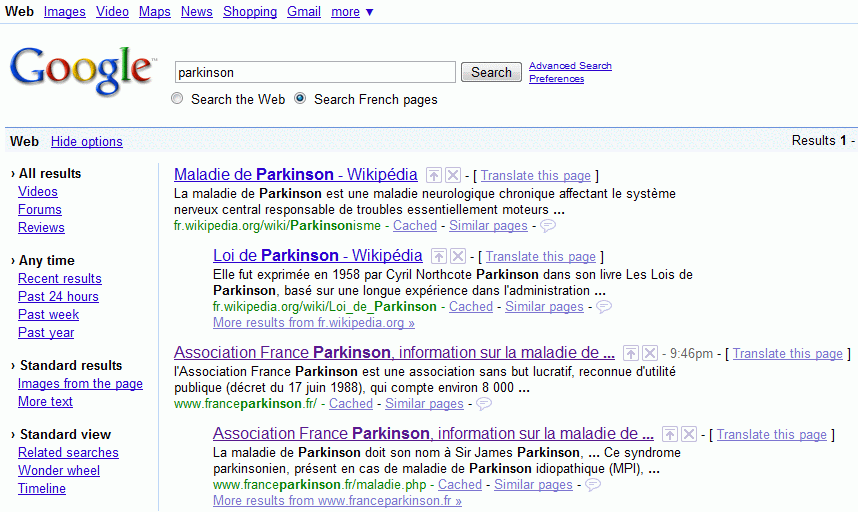Screen dimensions: 858x512
Task: Switch to Images search
Action: [65, 11]
